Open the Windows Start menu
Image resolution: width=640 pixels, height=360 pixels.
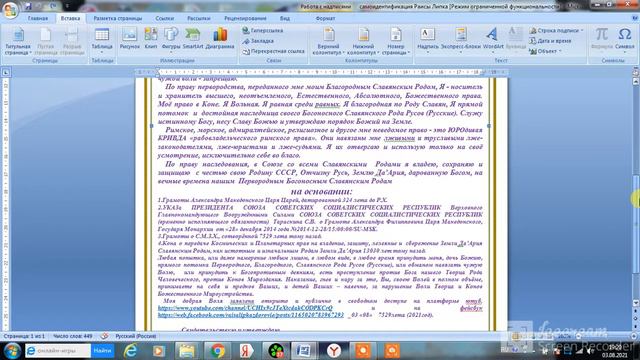coord(12,351)
